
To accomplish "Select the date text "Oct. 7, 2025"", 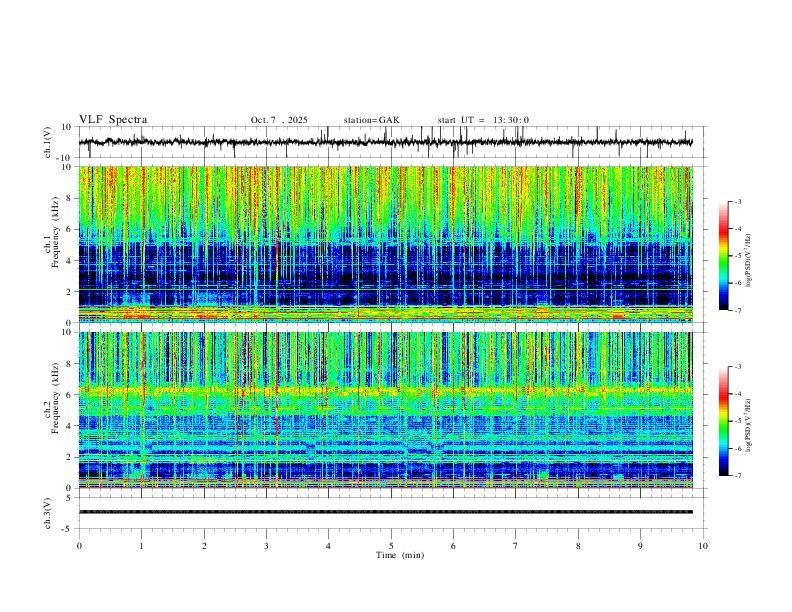I will 279,120.
